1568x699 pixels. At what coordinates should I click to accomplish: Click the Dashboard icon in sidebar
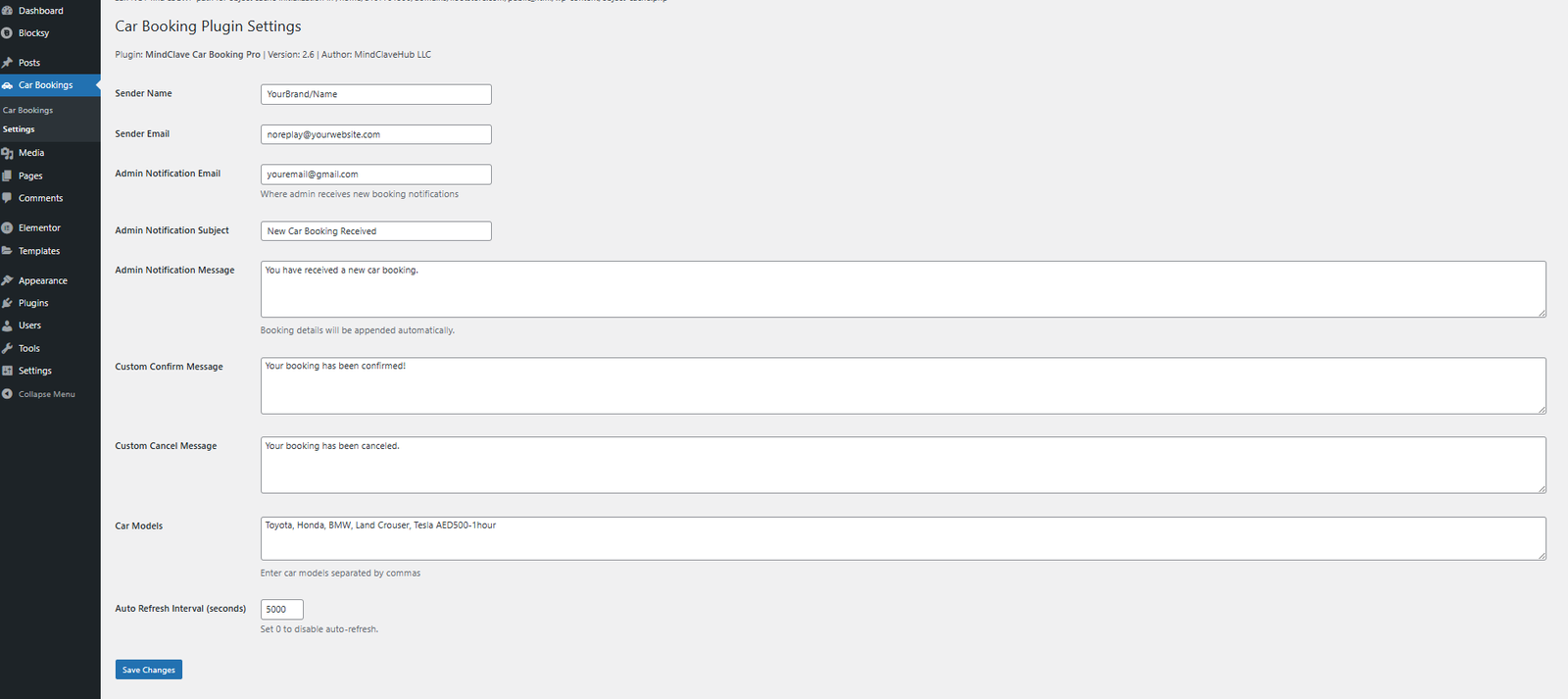8,11
